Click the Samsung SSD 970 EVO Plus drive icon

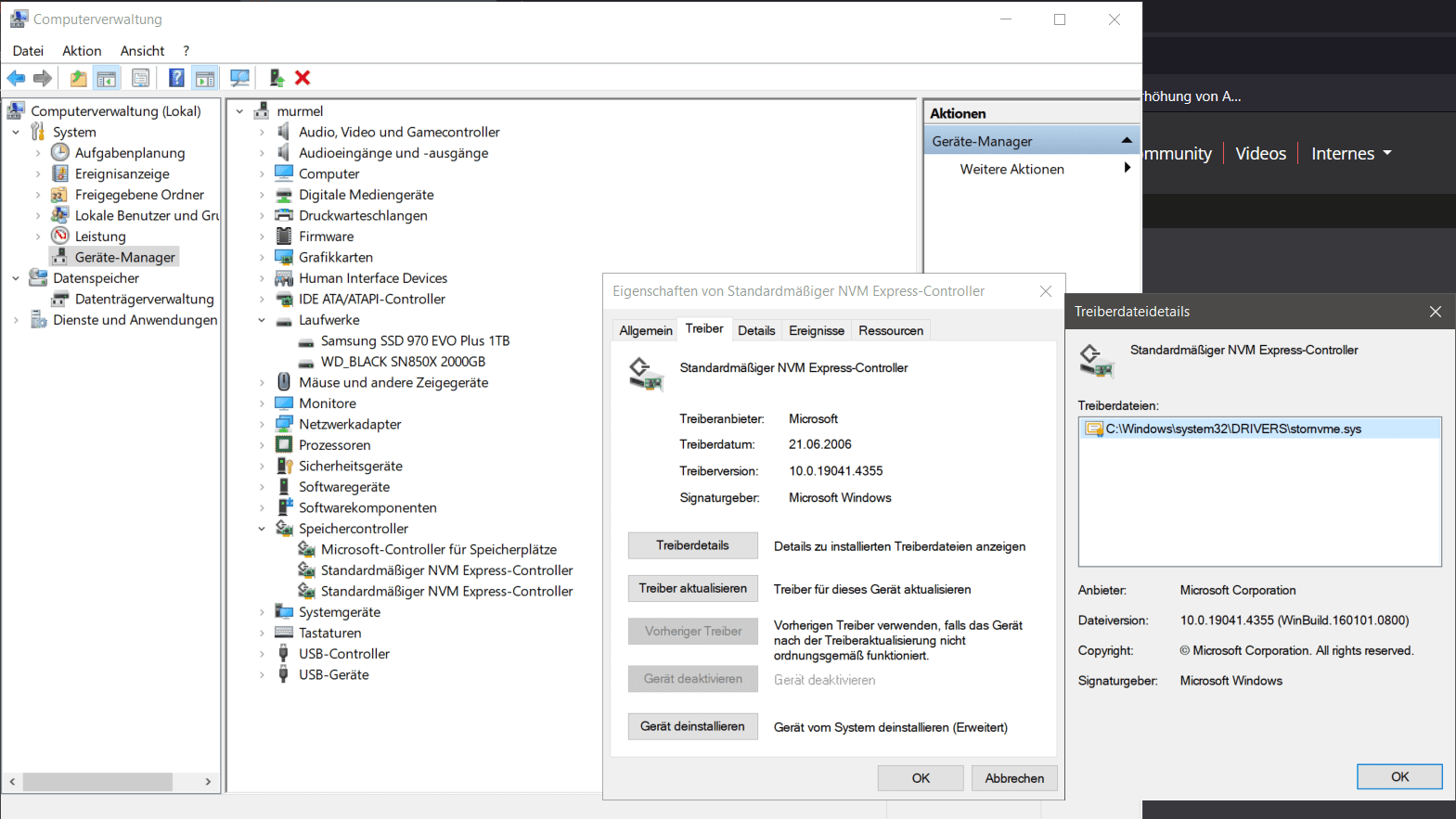click(306, 341)
